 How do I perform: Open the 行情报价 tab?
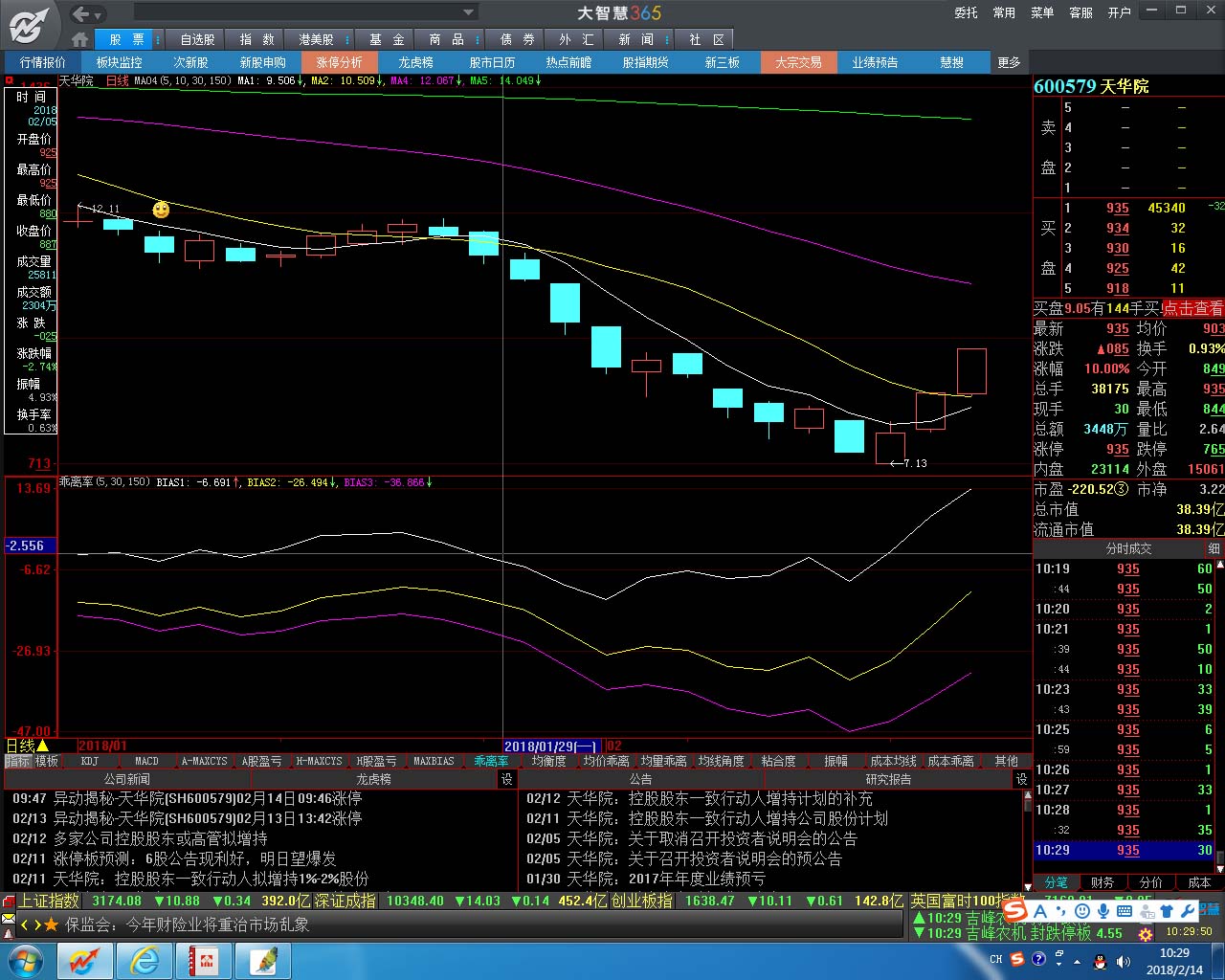click(x=43, y=62)
